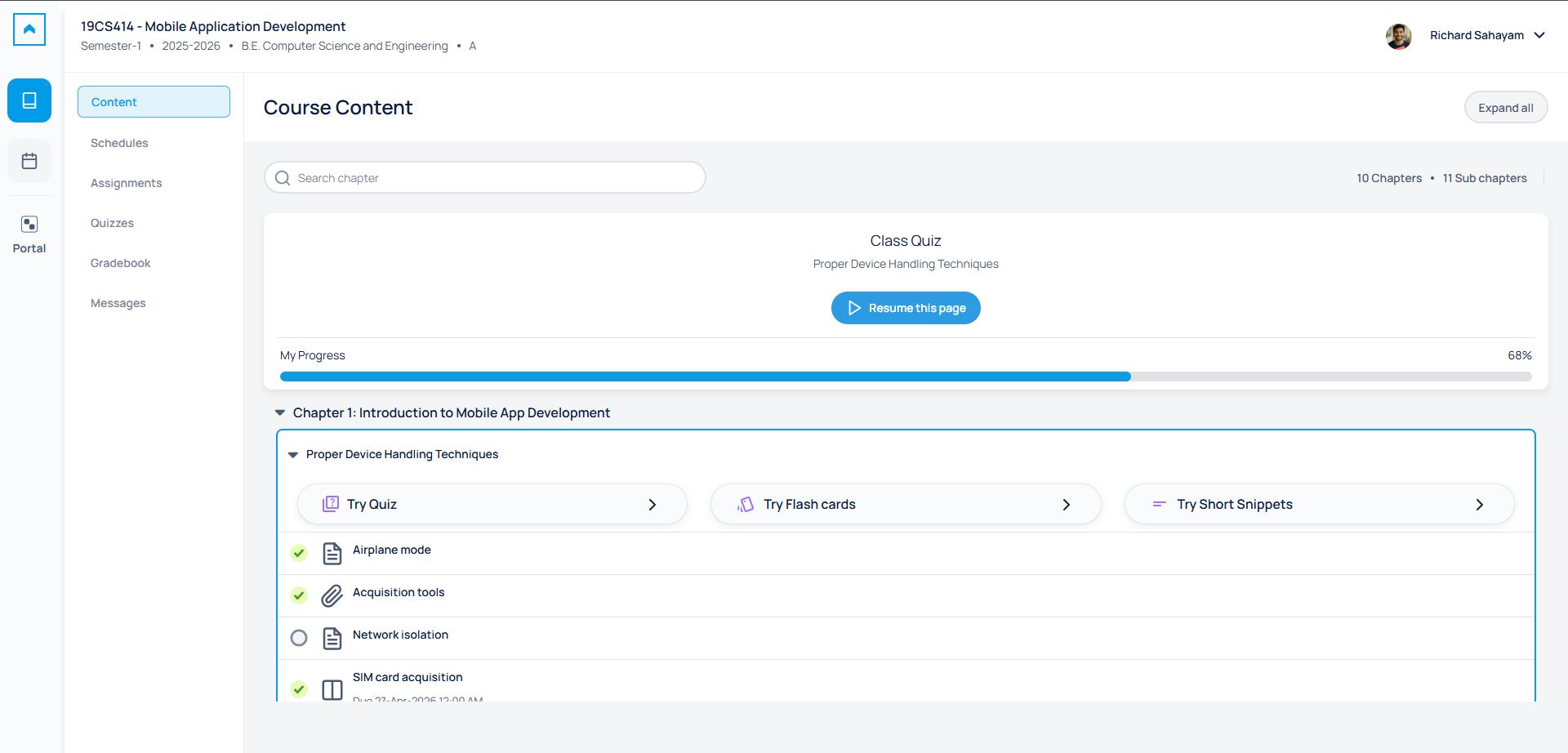Screen dimensions: 1568x753
Task: Collapse Chapter 1: Introduction to Mobile App Development
Action: (x=281, y=412)
